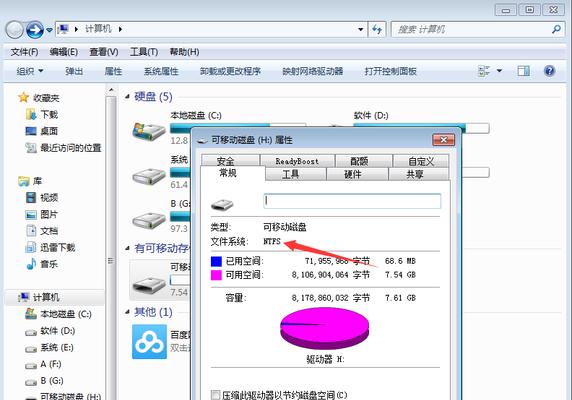572x400 pixels.
Task: Toggle the preview pane icon
Action: click(523, 71)
